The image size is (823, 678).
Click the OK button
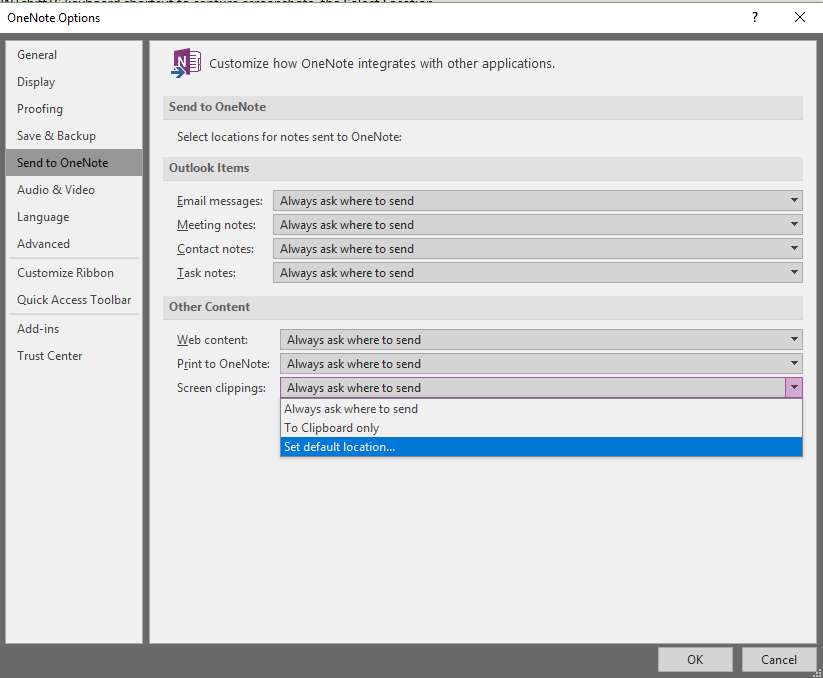click(x=695, y=660)
